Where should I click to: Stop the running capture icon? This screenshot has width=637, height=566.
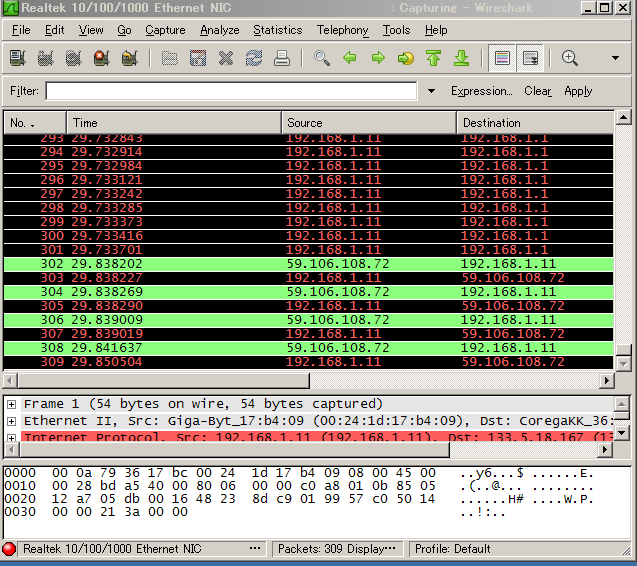(x=102, y=58)
